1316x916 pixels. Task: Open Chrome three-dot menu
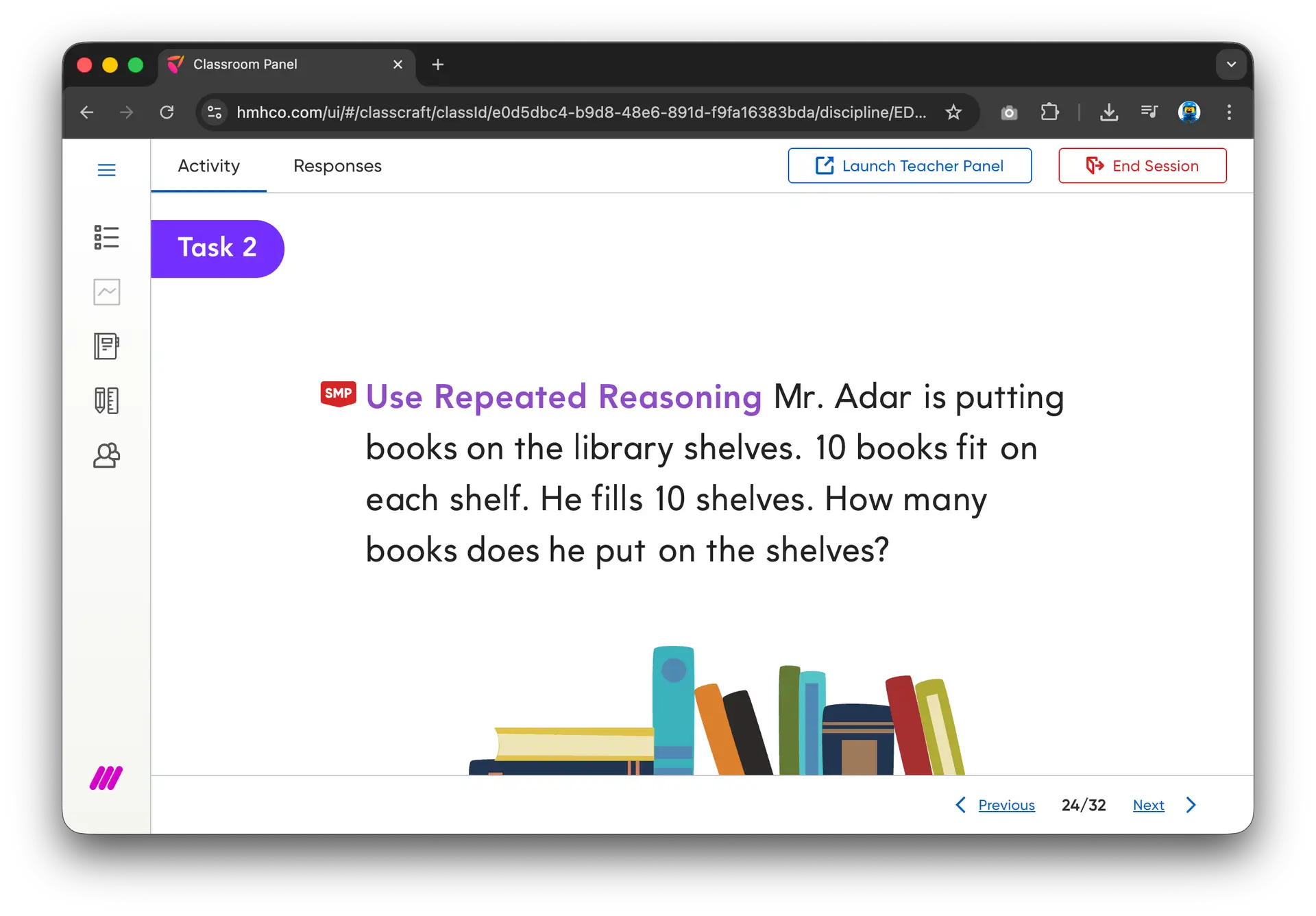tap(1229, 112)
